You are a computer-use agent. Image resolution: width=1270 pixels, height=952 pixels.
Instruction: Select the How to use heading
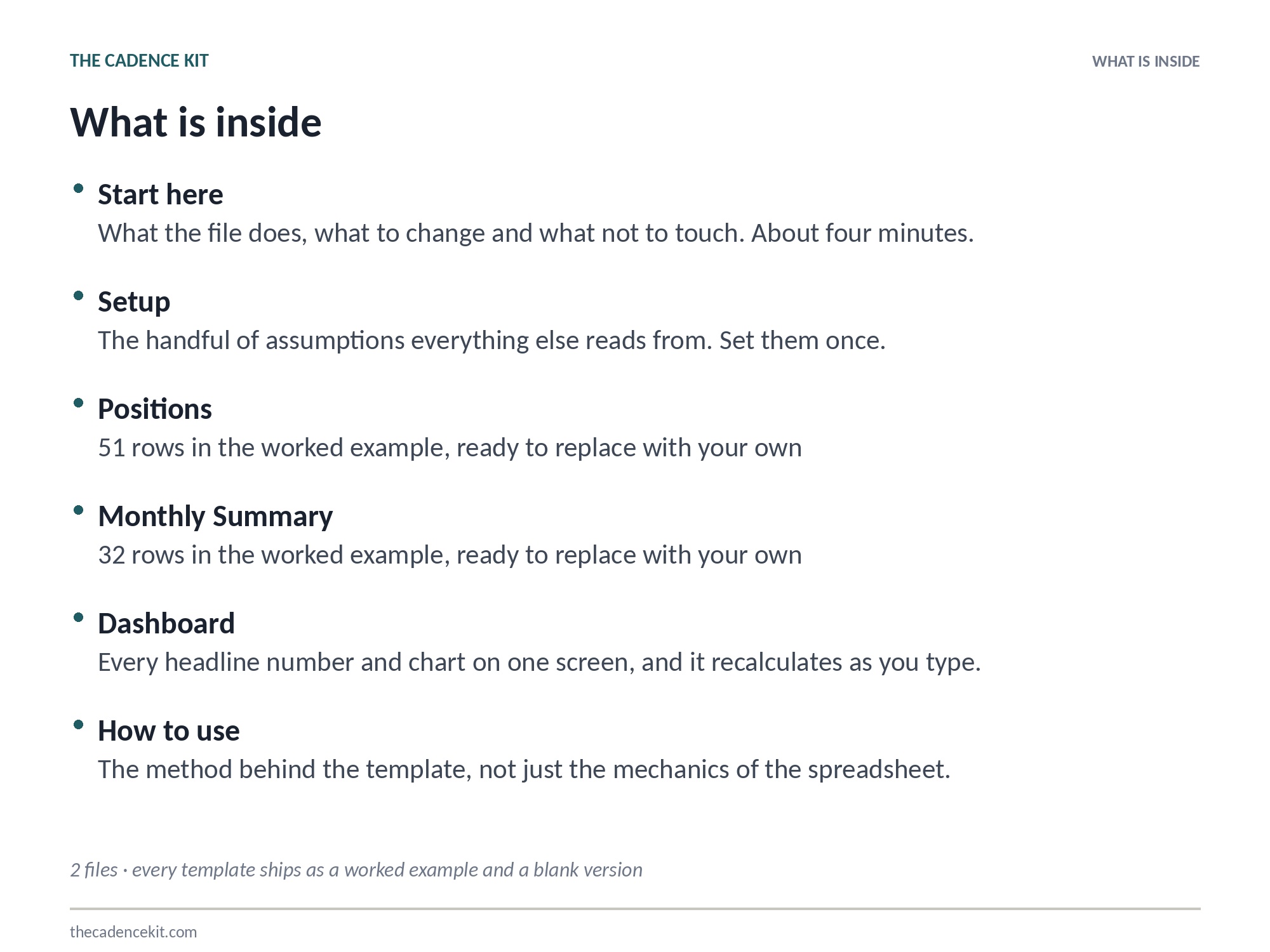[169, 731]
